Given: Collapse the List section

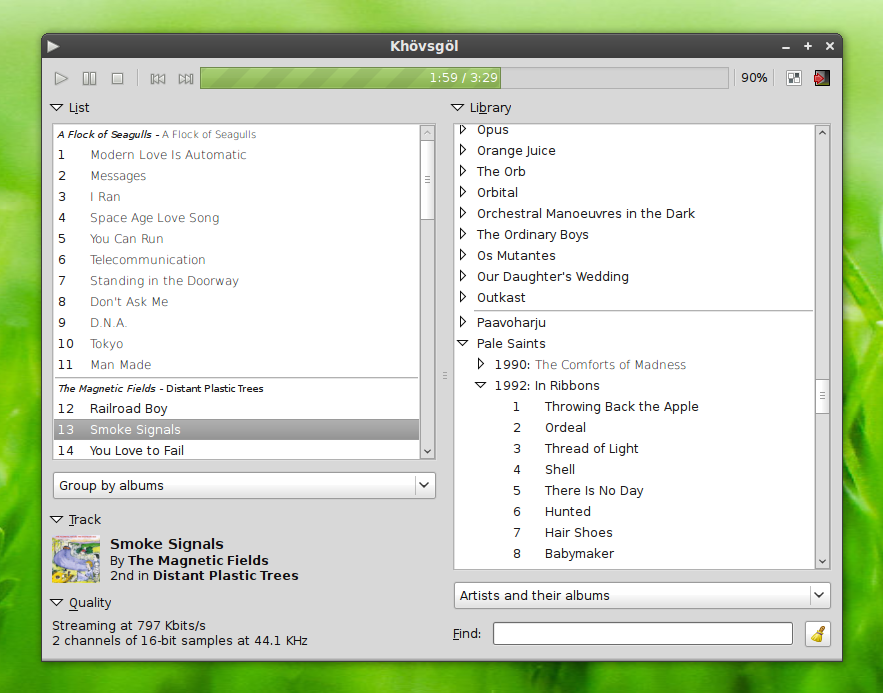Looking at the screenshot, I should 56,108.
